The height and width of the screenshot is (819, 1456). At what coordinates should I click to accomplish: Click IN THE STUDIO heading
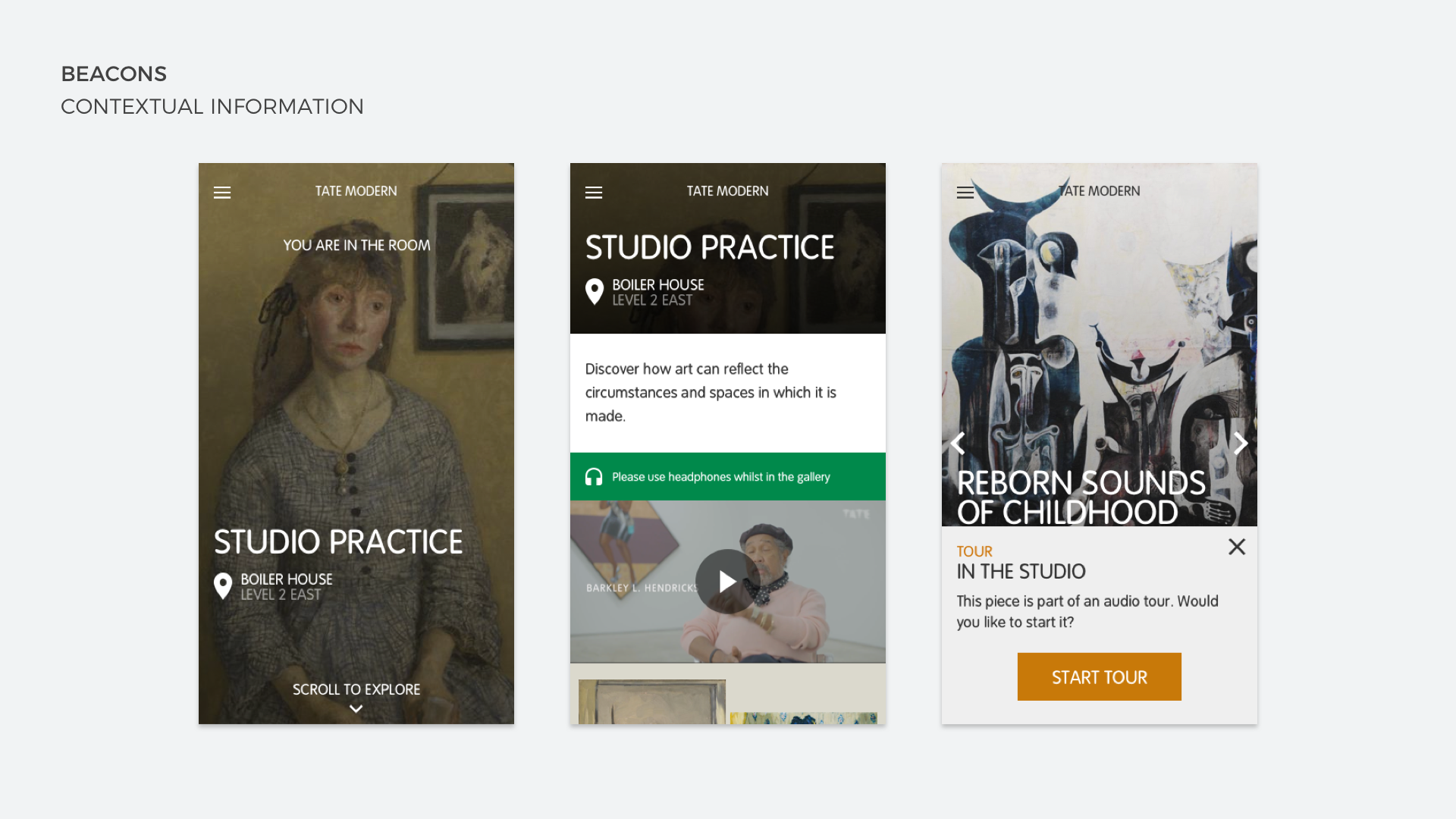1021,572
